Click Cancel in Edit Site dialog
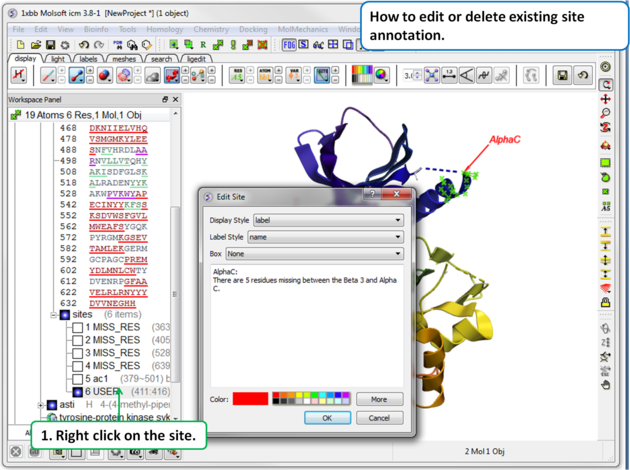 tap(379, 418)
